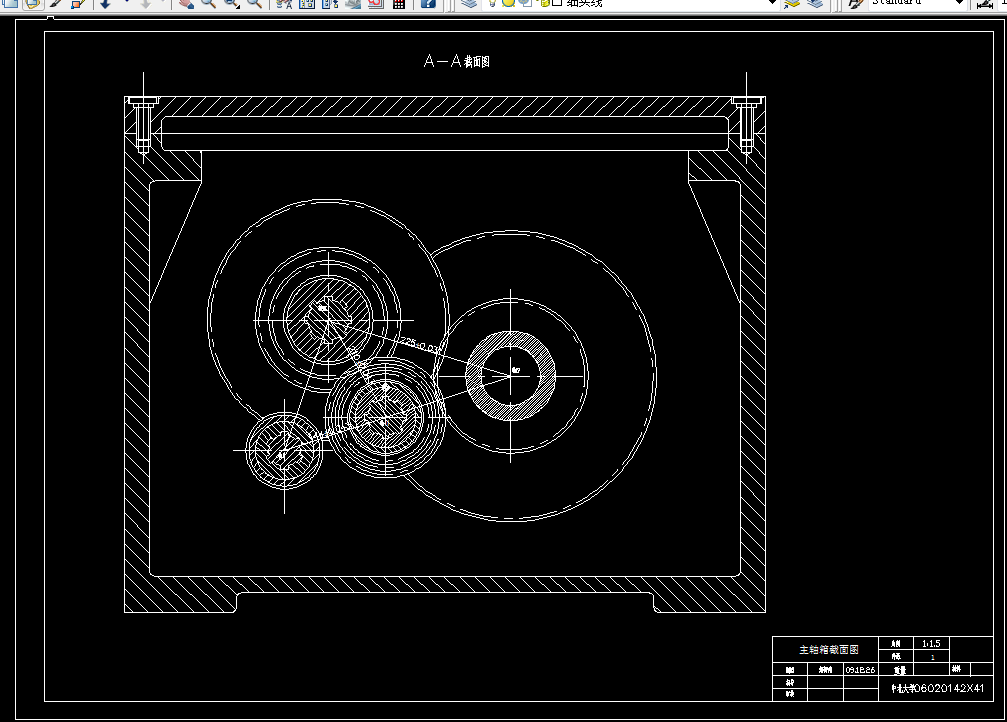Toggle the current layer's on/off light bulb

point(493,3)
